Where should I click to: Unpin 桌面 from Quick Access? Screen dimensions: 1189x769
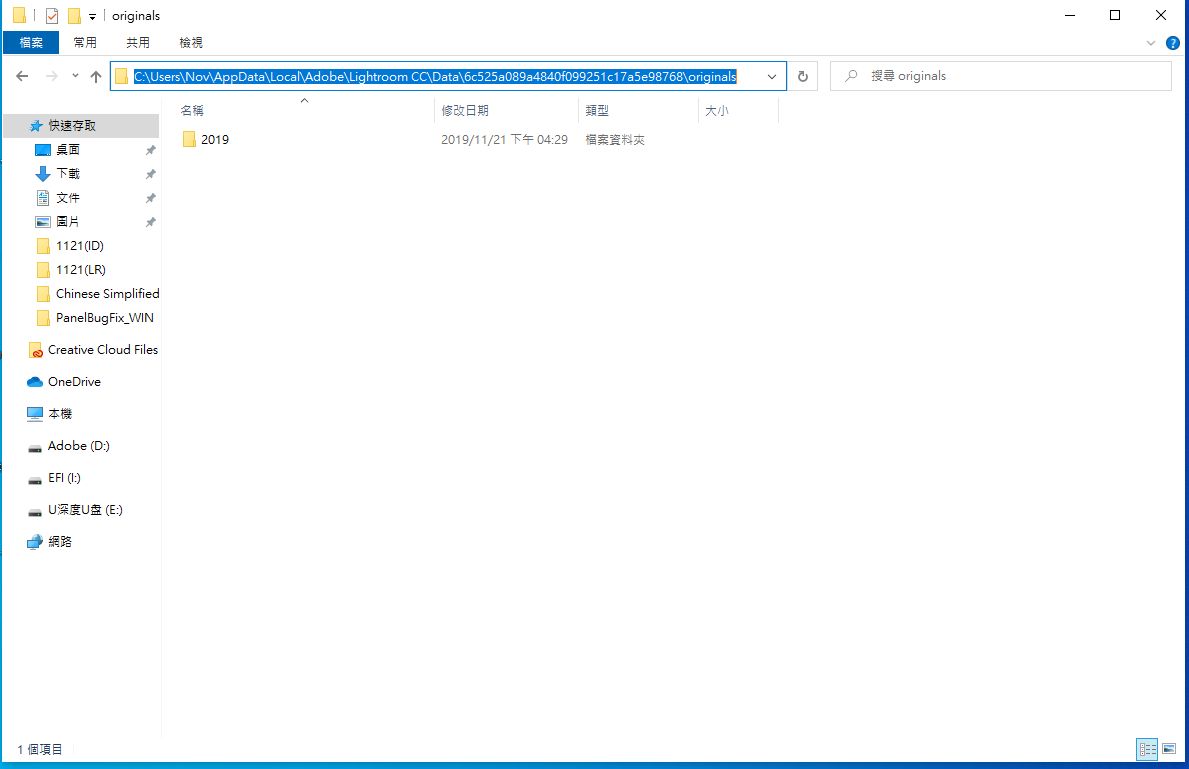(150, 148)
